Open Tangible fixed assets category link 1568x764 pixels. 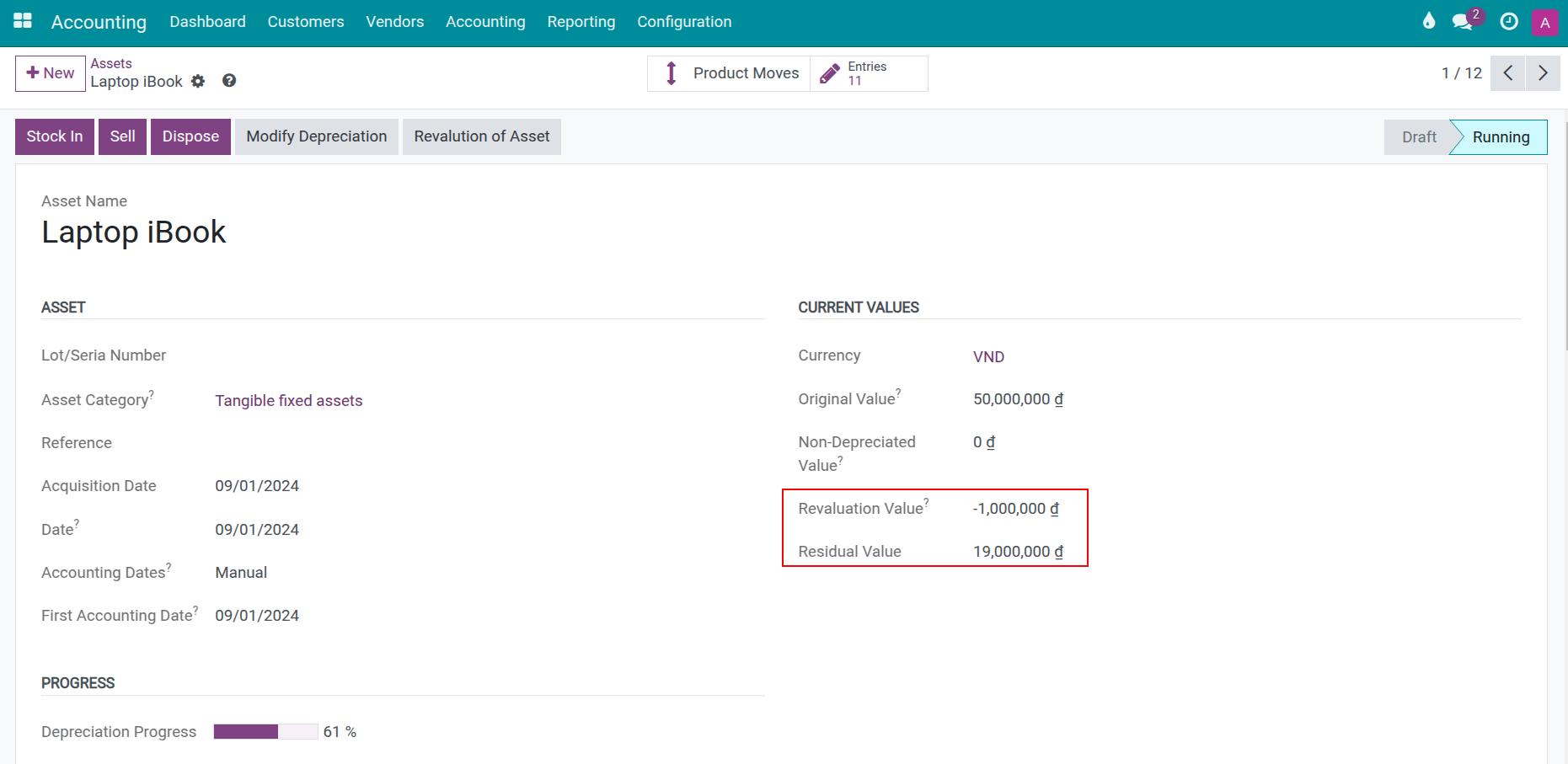[289, 401]
